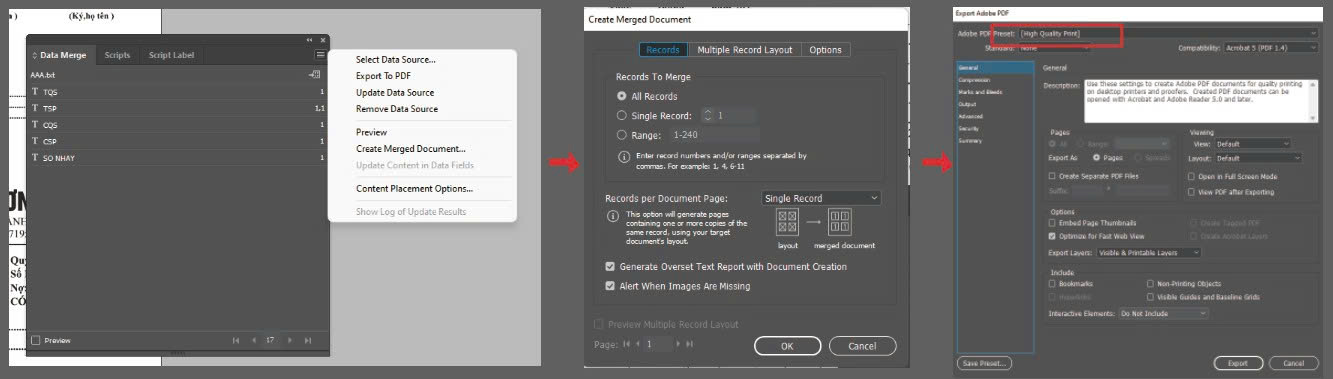Image resolution: width=1333 pixels, height=379 pixels.
Task: Collapse the Data Merge panel with the double-arrow icon
Action: (x=310, y=40)
